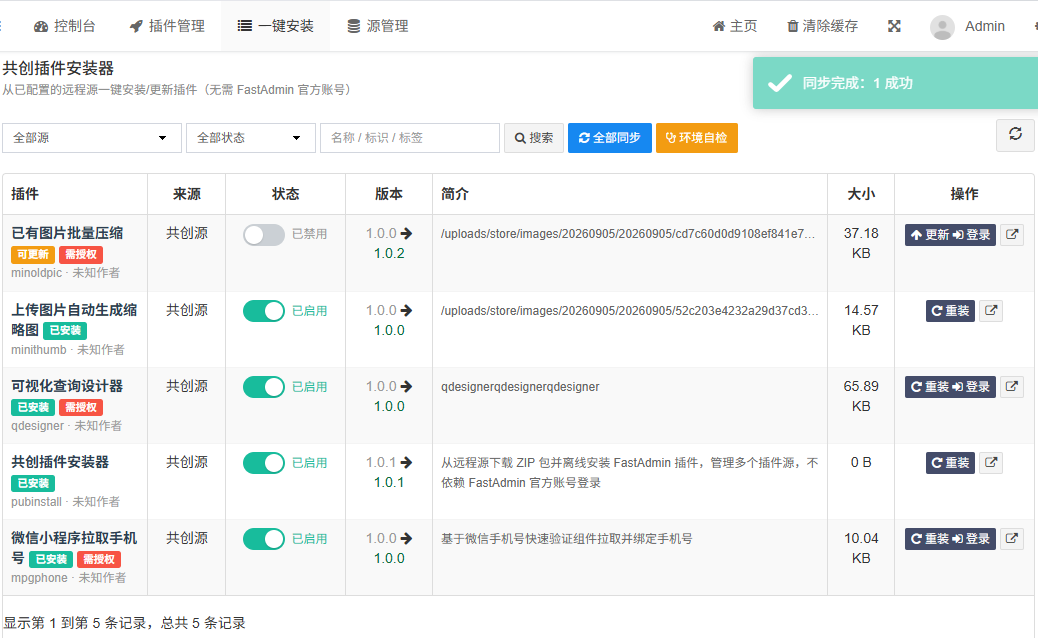Click the 搜索 search button
This screenshot has height=638, width=1038.
[x=534, y=138]
